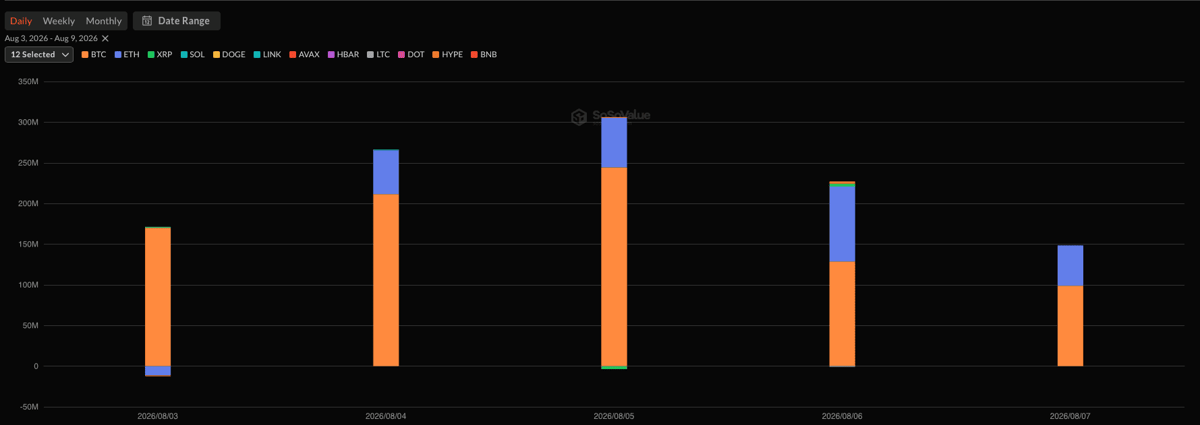Toggle the BNB legend series
The image size is (1200, 425).
coord(483,55)
